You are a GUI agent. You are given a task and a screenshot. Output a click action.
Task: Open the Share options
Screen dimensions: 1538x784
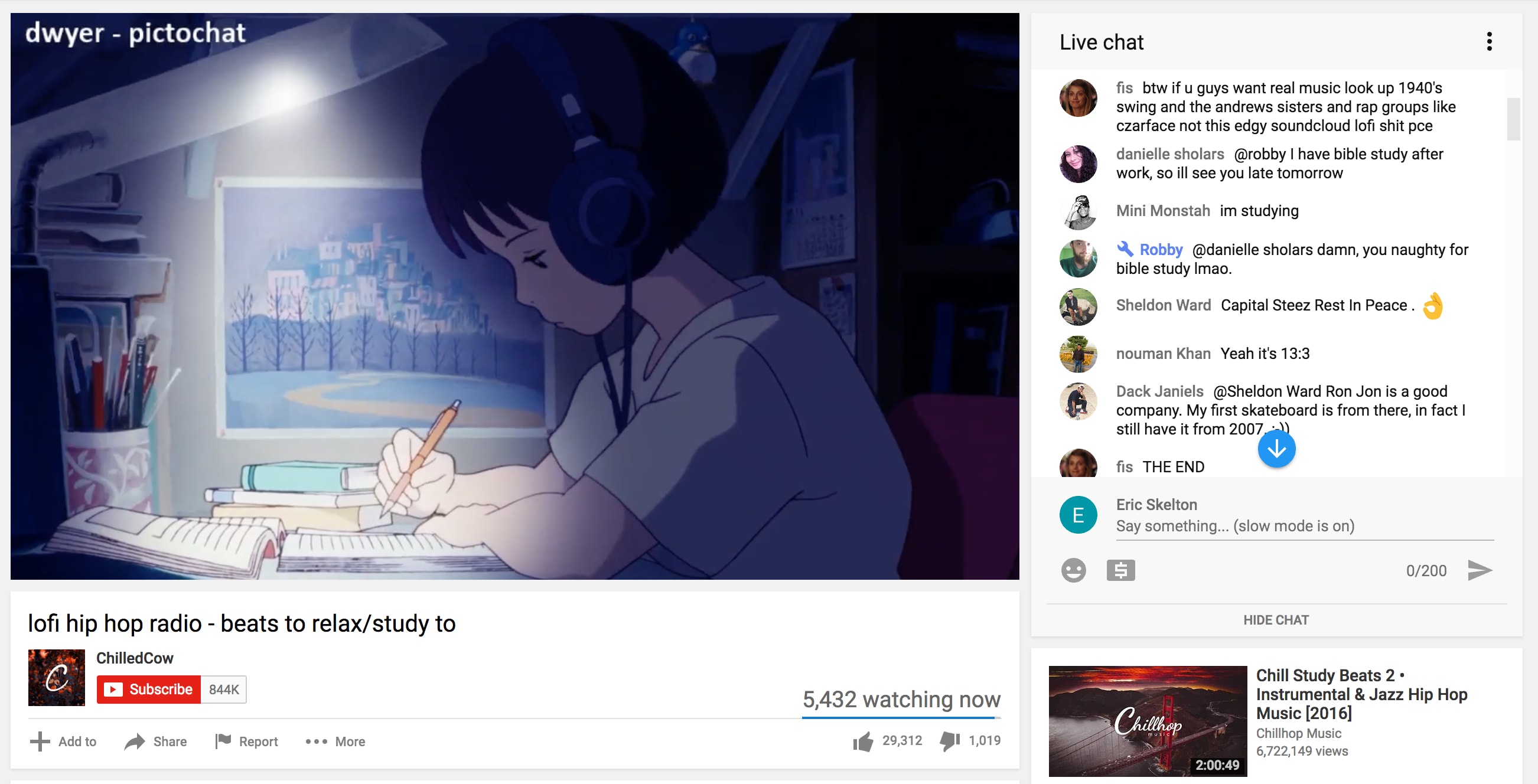(156, 741)
